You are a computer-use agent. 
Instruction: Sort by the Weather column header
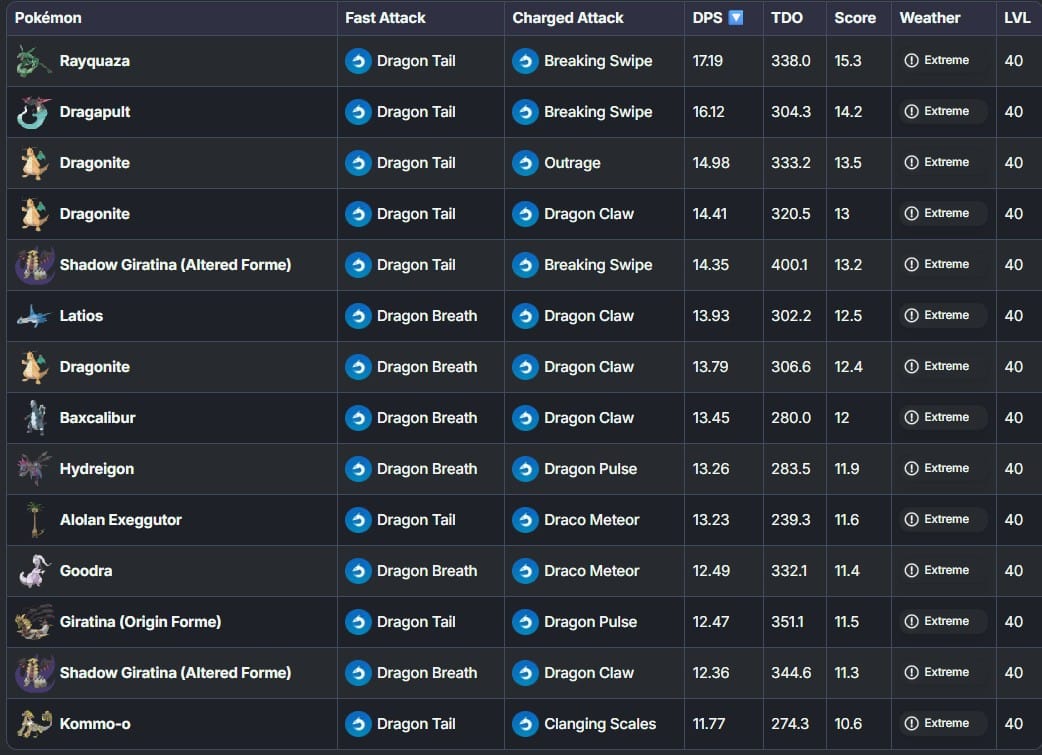pos(930,18)
